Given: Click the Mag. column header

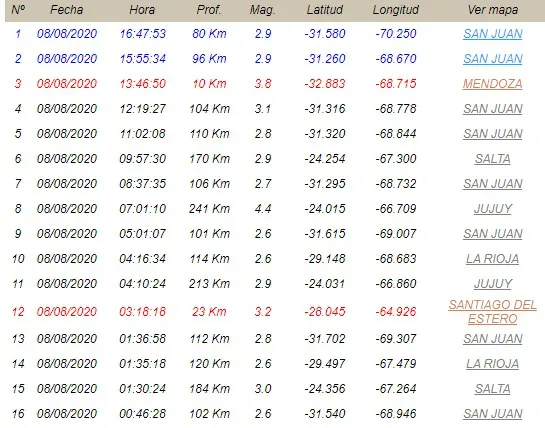Looking at the screenshot, I should (x=262, y=10).
